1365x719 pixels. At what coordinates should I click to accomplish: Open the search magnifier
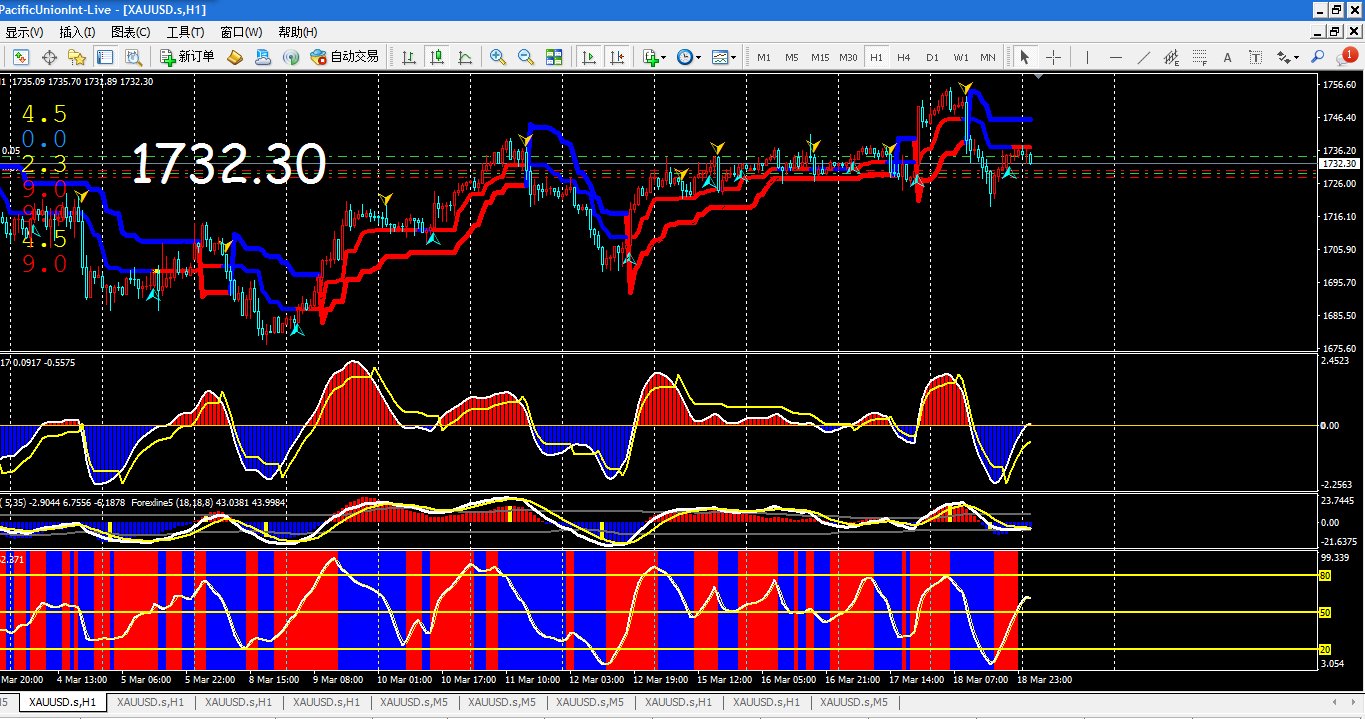click(x=1318, y=57)
